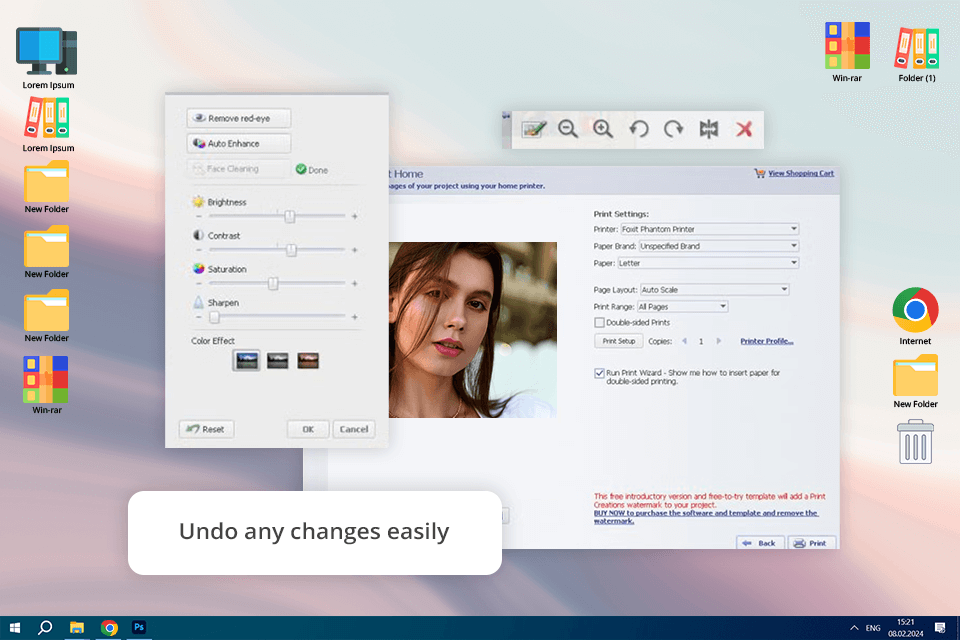Open the Print Range dropdown

(683, 307)
